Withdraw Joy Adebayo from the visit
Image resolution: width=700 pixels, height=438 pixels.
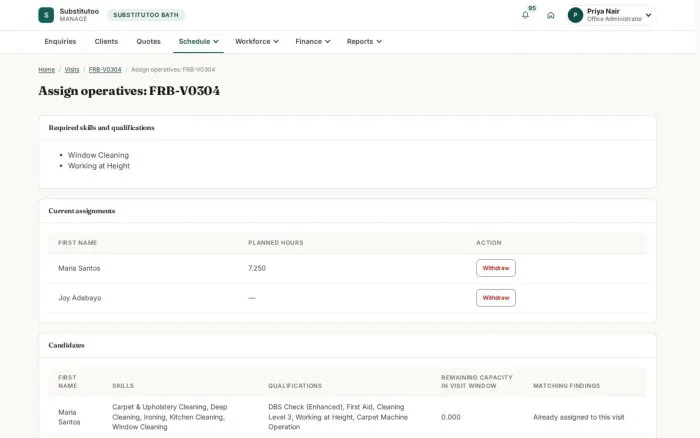[x=496, y=298]
